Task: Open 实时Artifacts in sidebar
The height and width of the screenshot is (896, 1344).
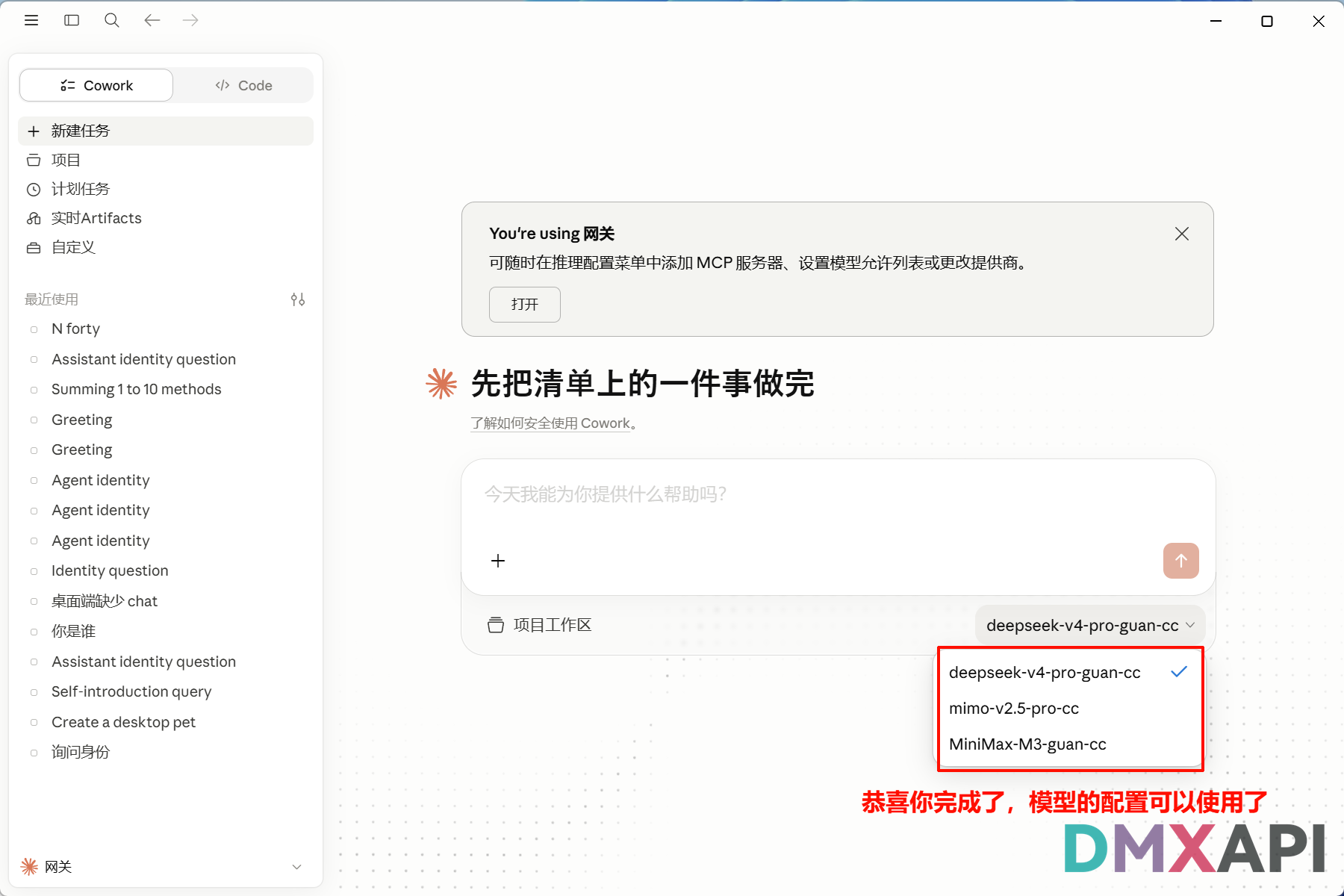Action: pos(166,218)
